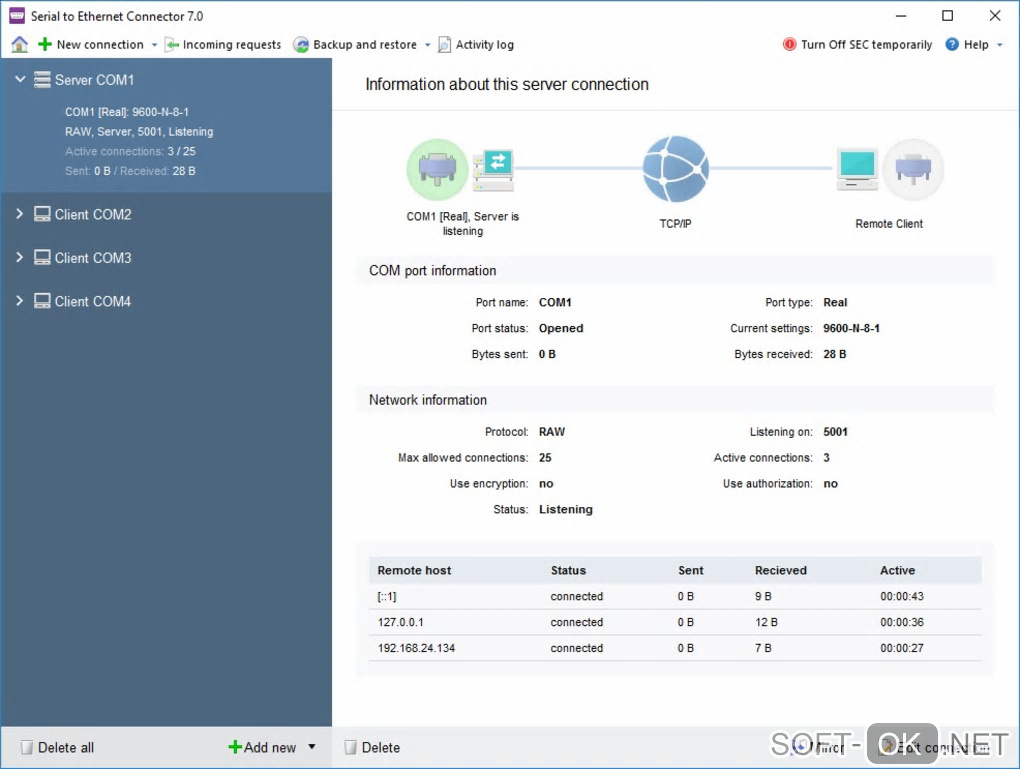This screenshot has width=1020, height=769.
Task: Click the Add new button
Action: pos(262,748)
